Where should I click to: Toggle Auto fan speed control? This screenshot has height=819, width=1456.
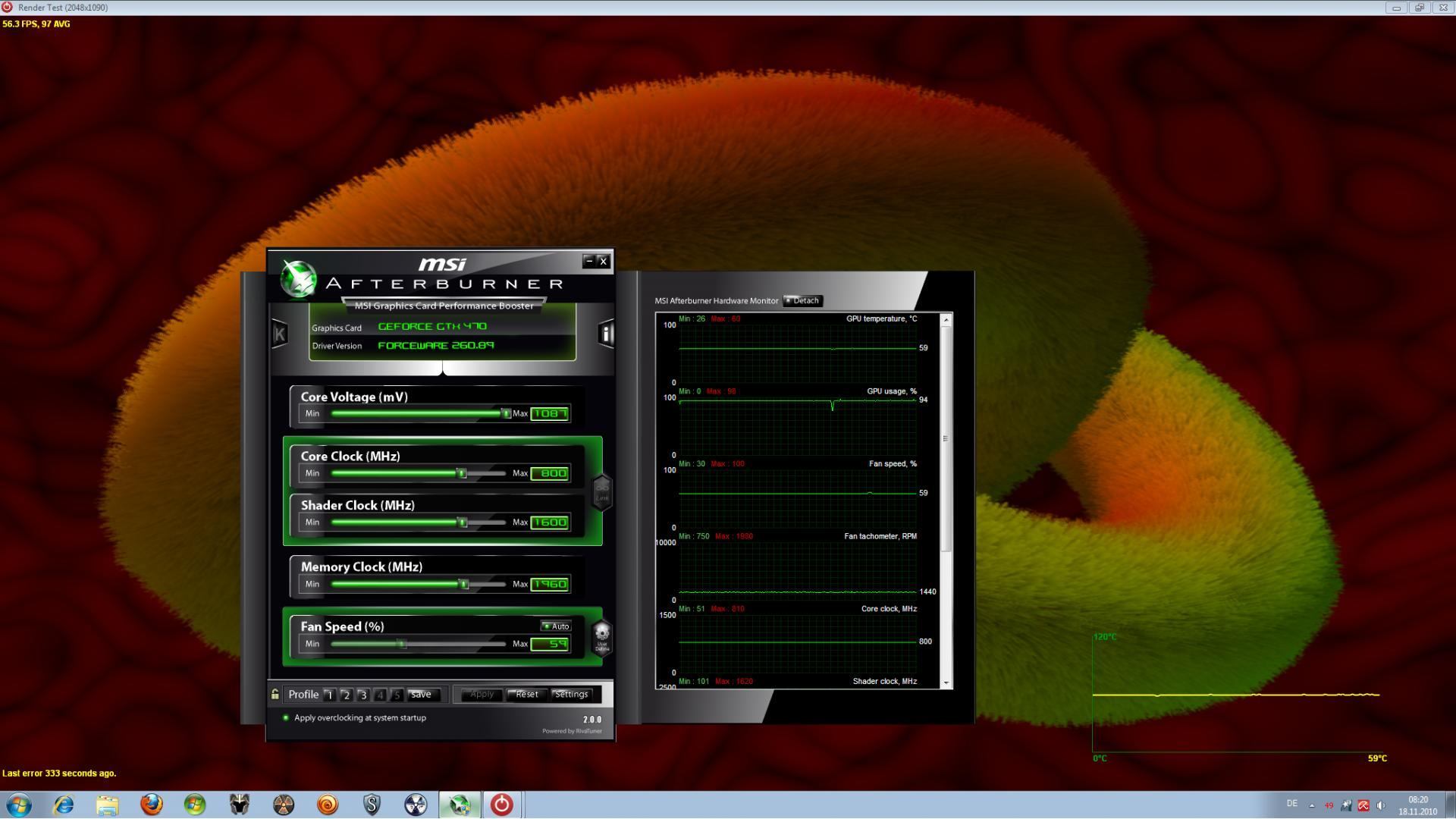[556, 626]
